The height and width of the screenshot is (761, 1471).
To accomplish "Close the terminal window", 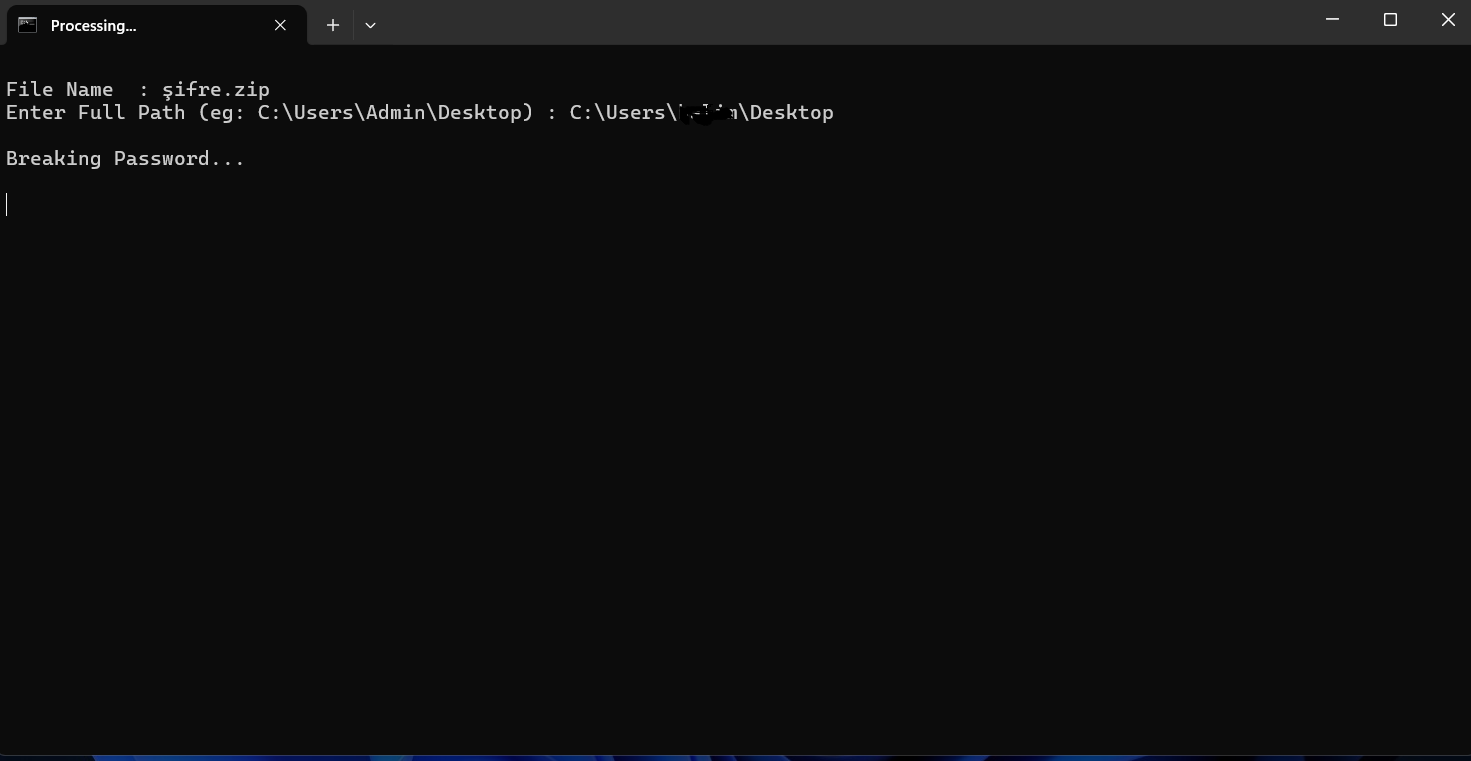I will click(1447, 20).
